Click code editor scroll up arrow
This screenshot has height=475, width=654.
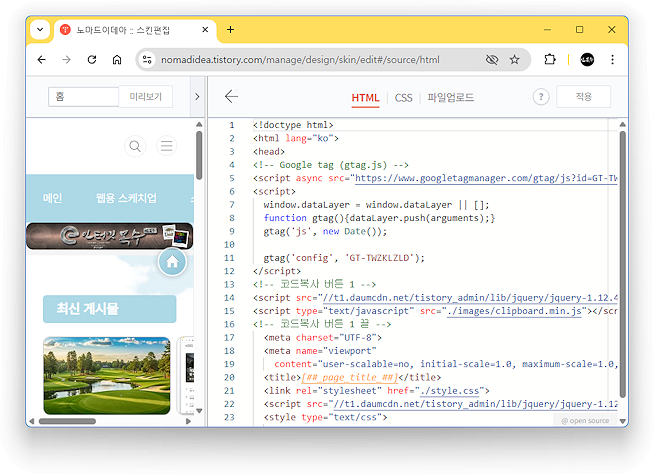coord(622,124)
